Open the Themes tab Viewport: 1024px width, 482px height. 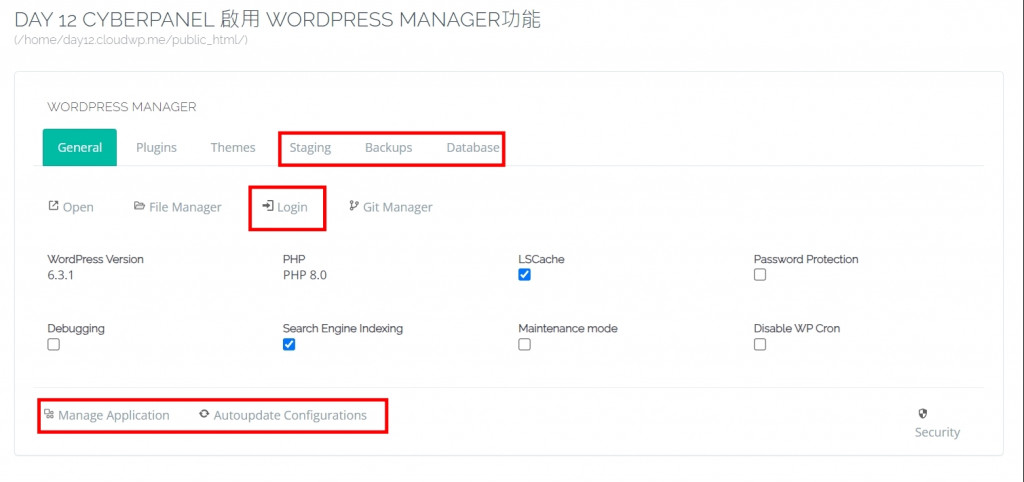click(232, 147)
